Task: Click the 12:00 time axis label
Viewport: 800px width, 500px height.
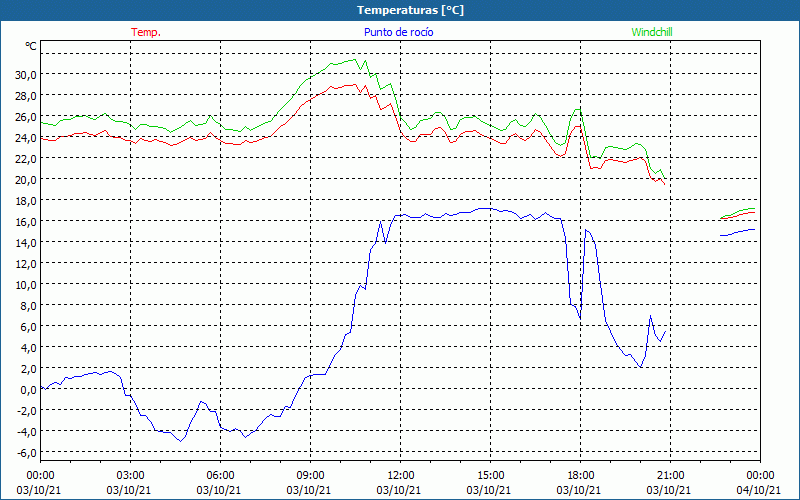Action: (401, 475)
